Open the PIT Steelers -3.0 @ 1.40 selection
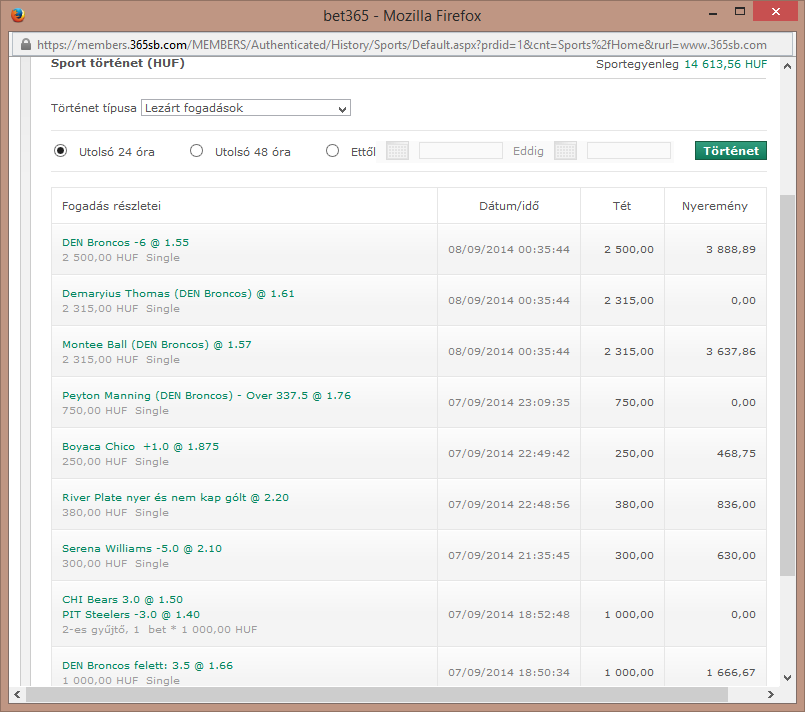The image size is (805, 712). pyautogui.click(x=131, y=614)
